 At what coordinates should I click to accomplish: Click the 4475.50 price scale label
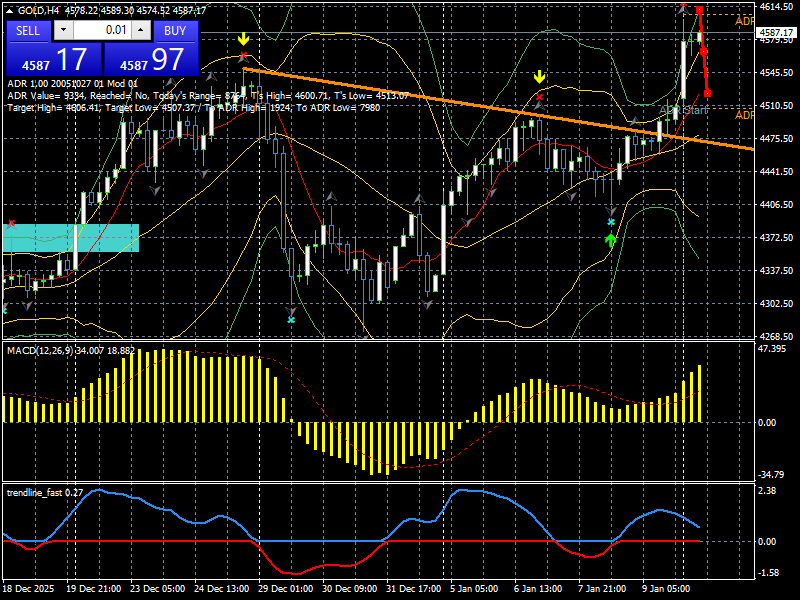pos(776,139)
